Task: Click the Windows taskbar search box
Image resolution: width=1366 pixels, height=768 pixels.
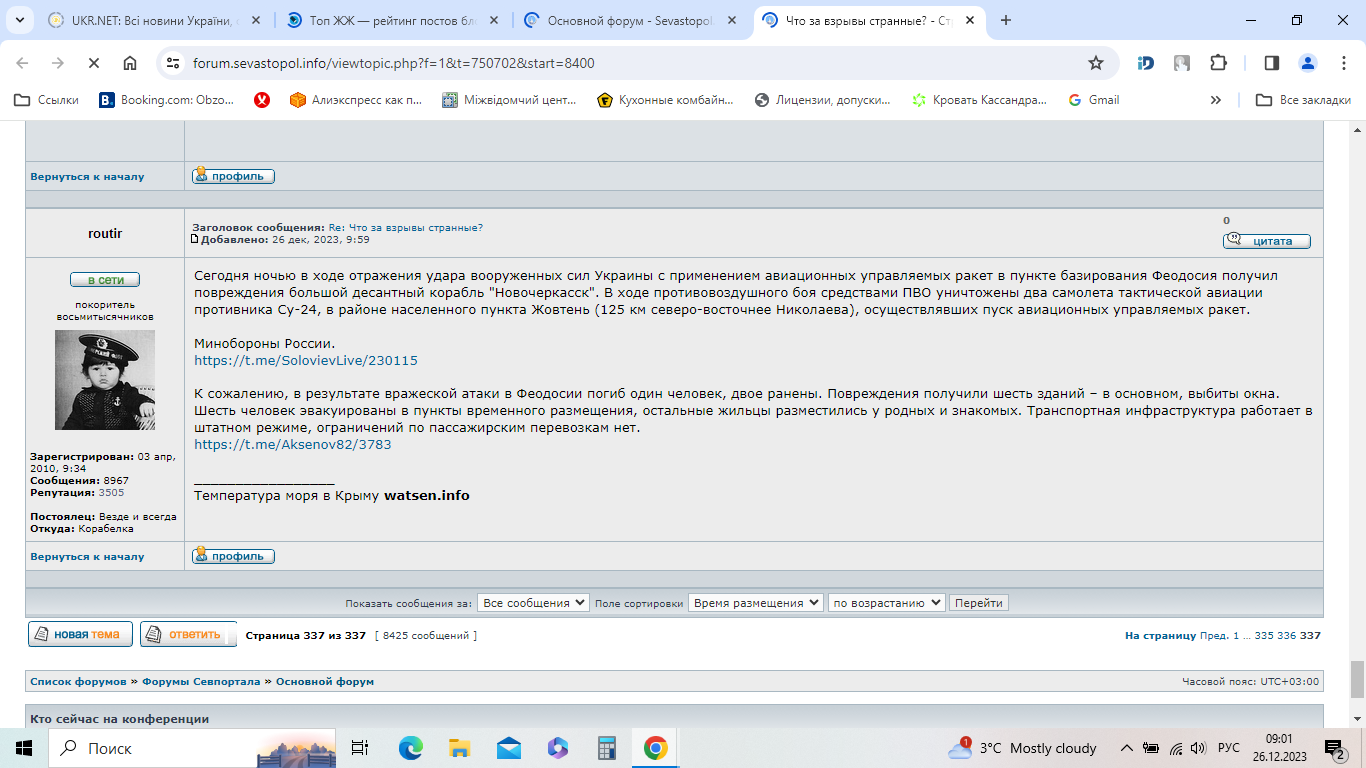Action: 192,748
